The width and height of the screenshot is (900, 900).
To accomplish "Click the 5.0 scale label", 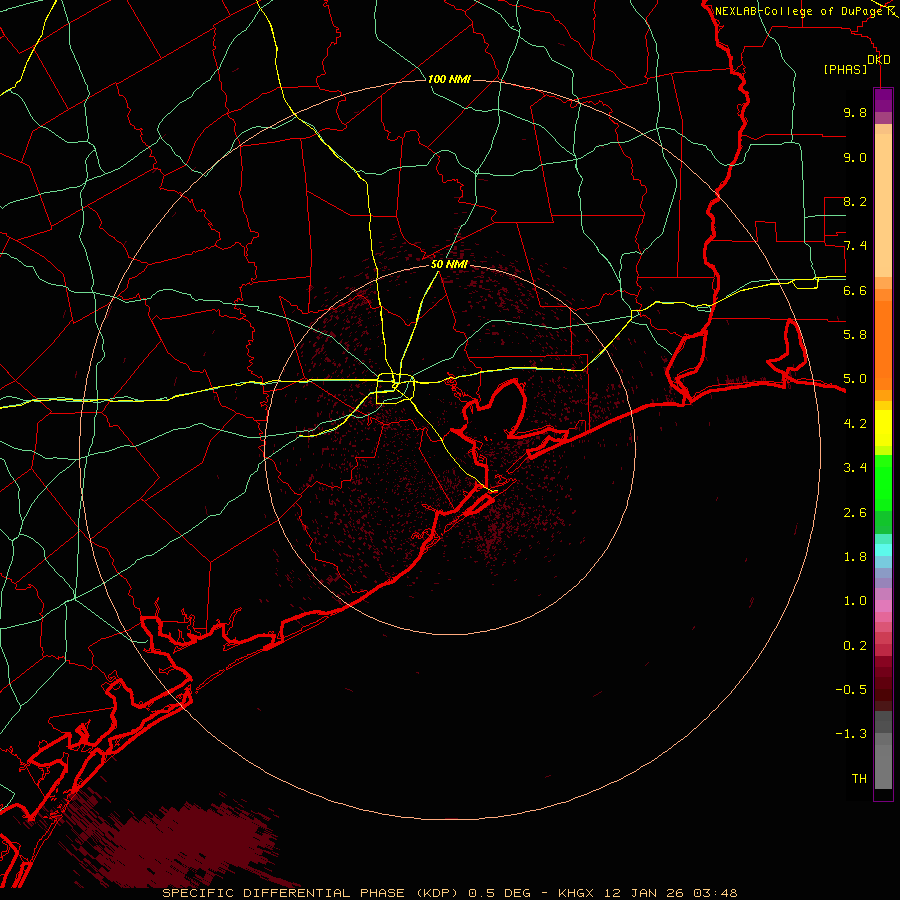I will click(x=855, y=379).
